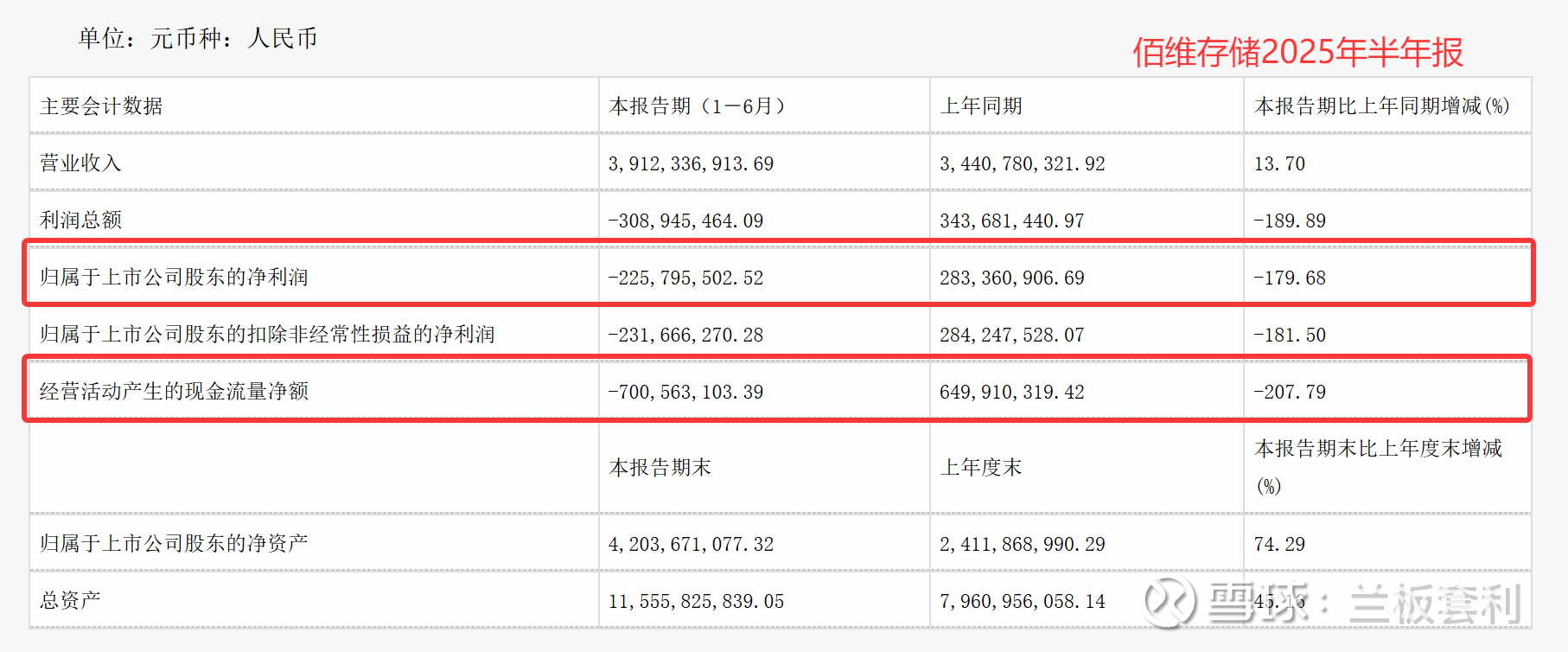The width and height of the screenshot is (1568, 652).
Task: Select 经营活动产生的现金流量净额 row label
Action: point(174,392)
